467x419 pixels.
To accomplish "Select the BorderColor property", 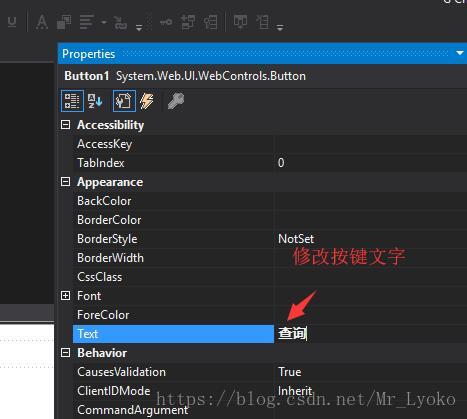I will click(x=173, y=220).
